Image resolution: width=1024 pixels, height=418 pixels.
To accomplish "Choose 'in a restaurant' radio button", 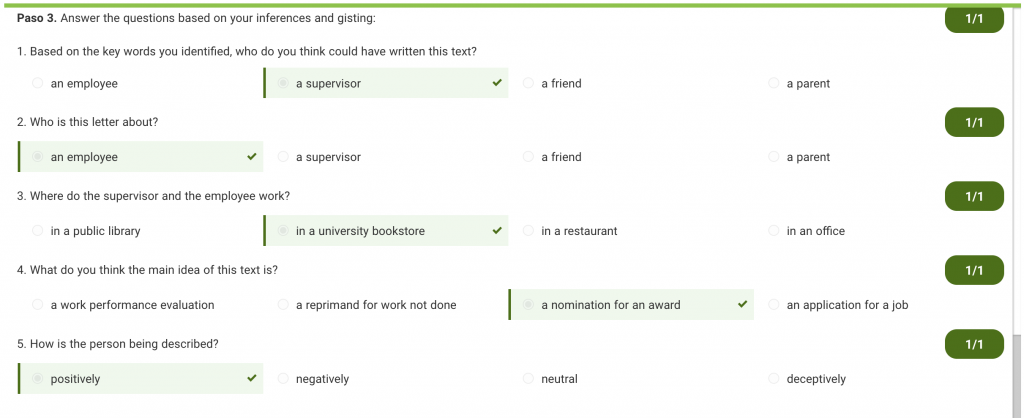I will pyautogui.click(x=529, y=231).
